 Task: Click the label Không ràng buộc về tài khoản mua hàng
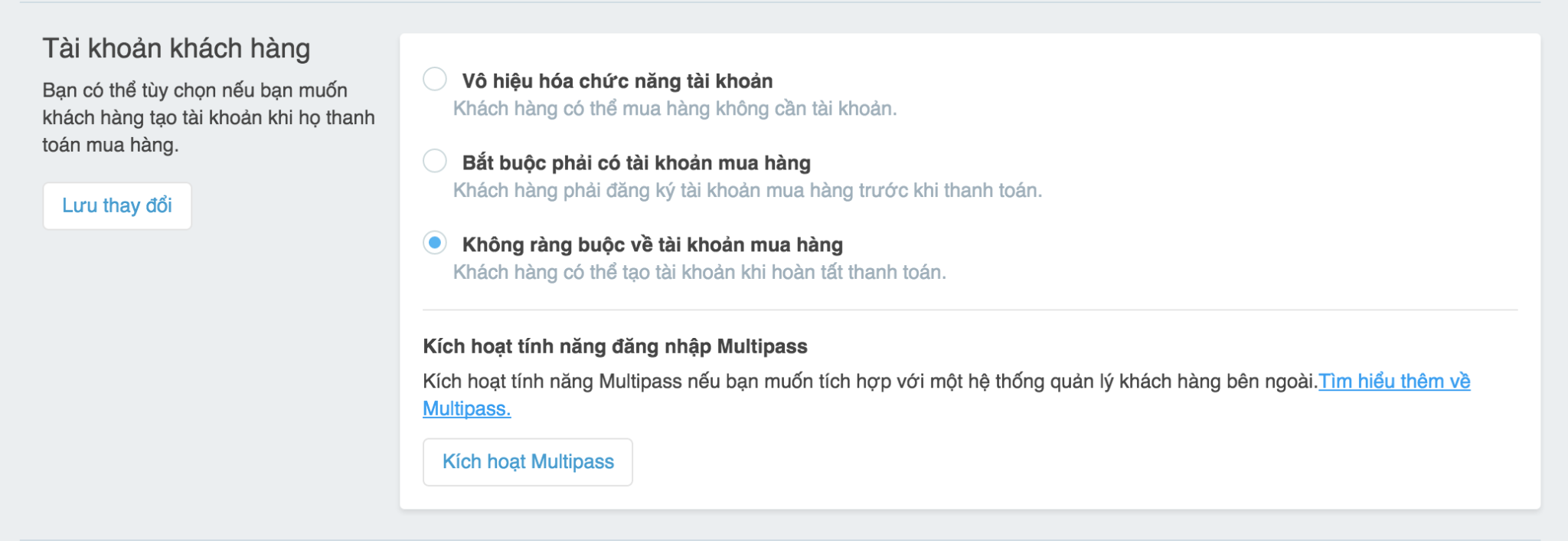pyautogui.click(x=652, y=244)
